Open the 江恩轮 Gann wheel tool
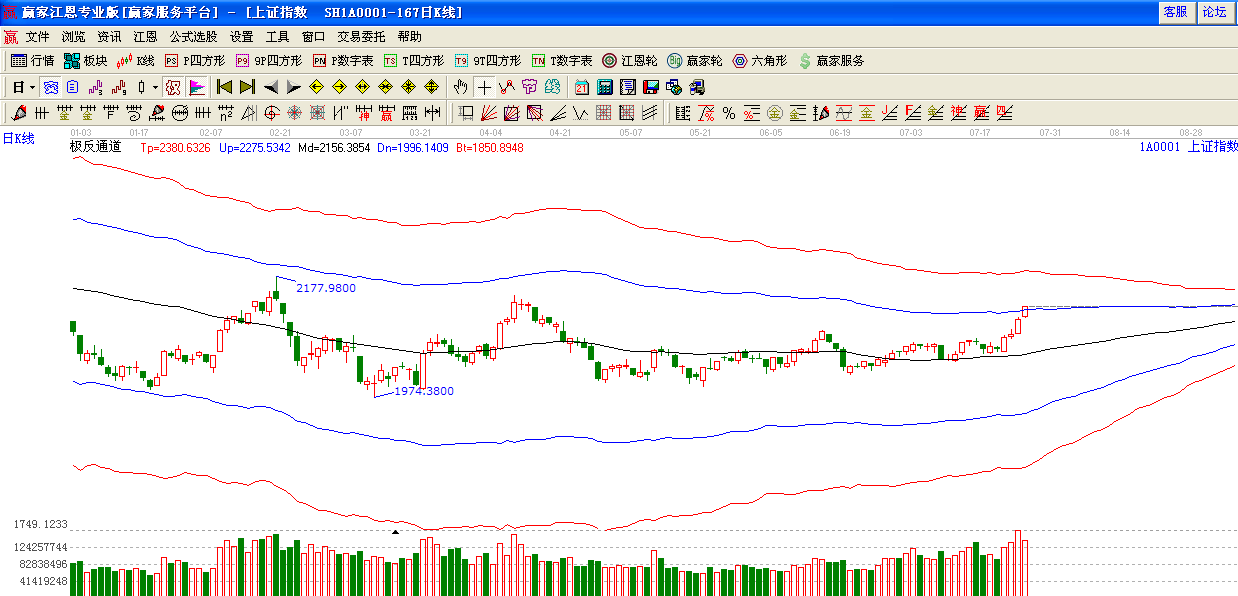The height and width of the screenshot is (596, 1238). (630, 61)
